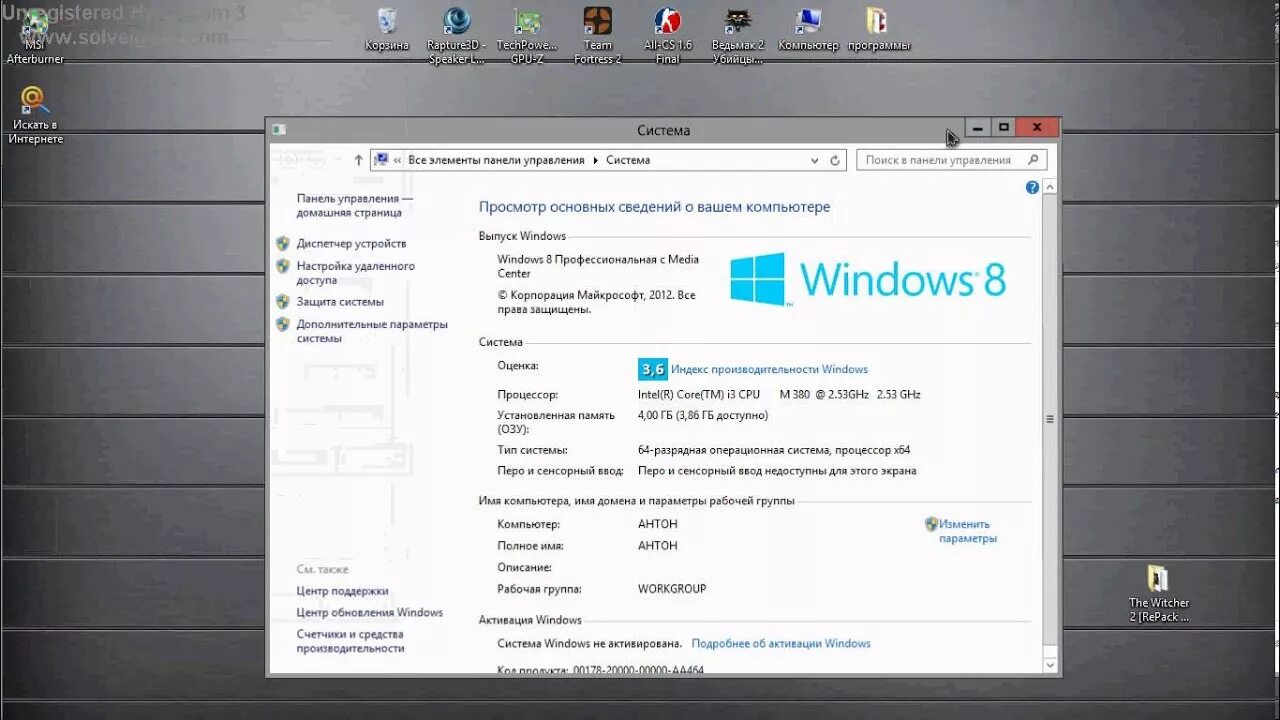Open Диспетчер устройств link

351,243
